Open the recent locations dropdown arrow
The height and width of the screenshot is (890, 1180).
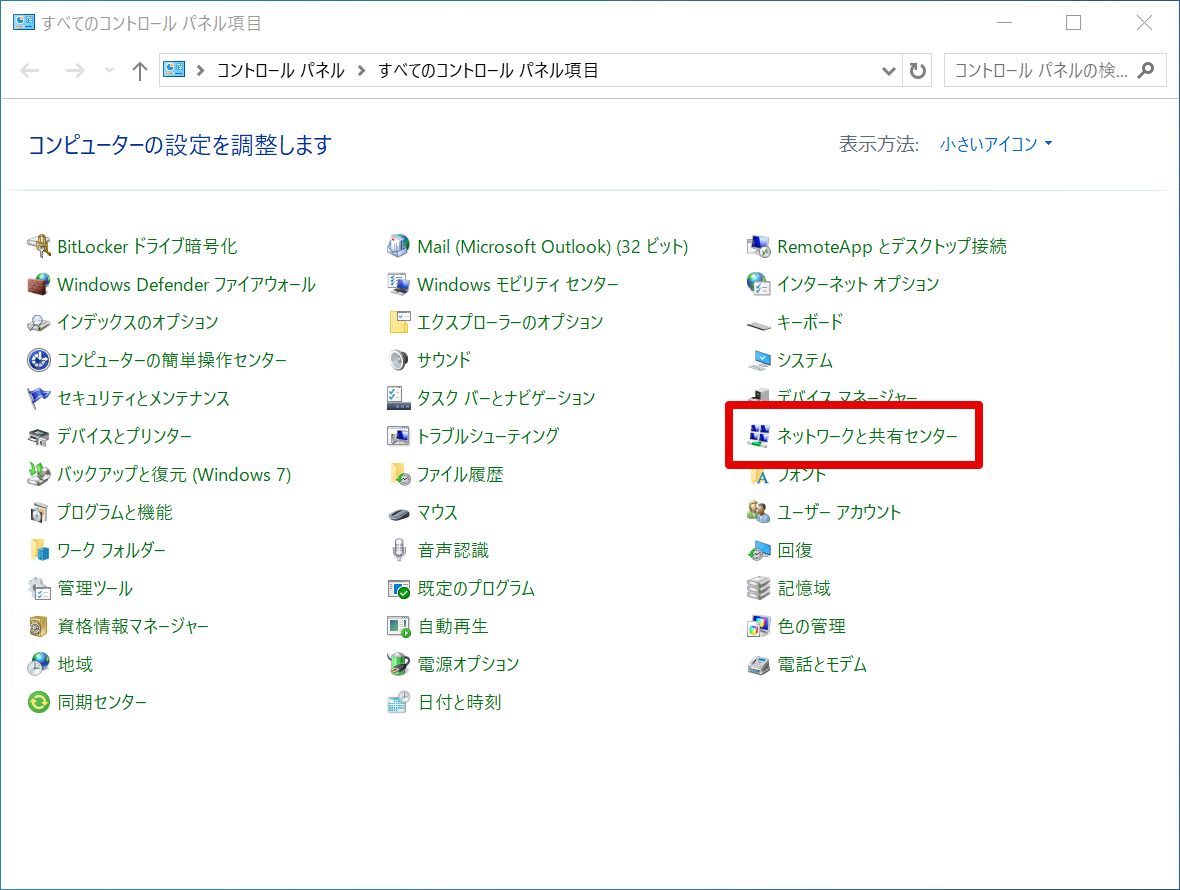pyautogui.click(x=109, y=71)
